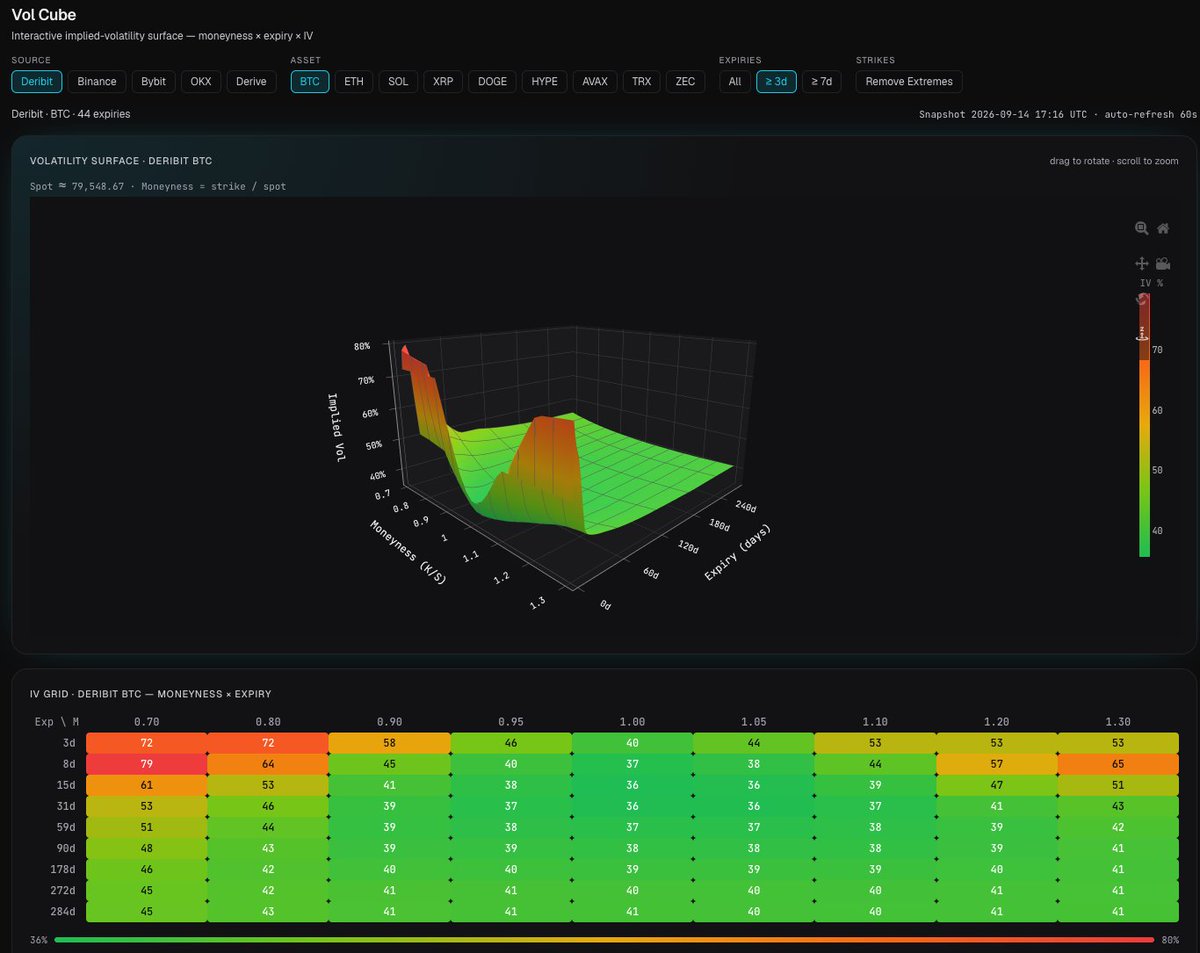This screenshot has width=1200, height=953.
Task: Activate the Pan tool (four-arrow icon)
Action: 1141,264
